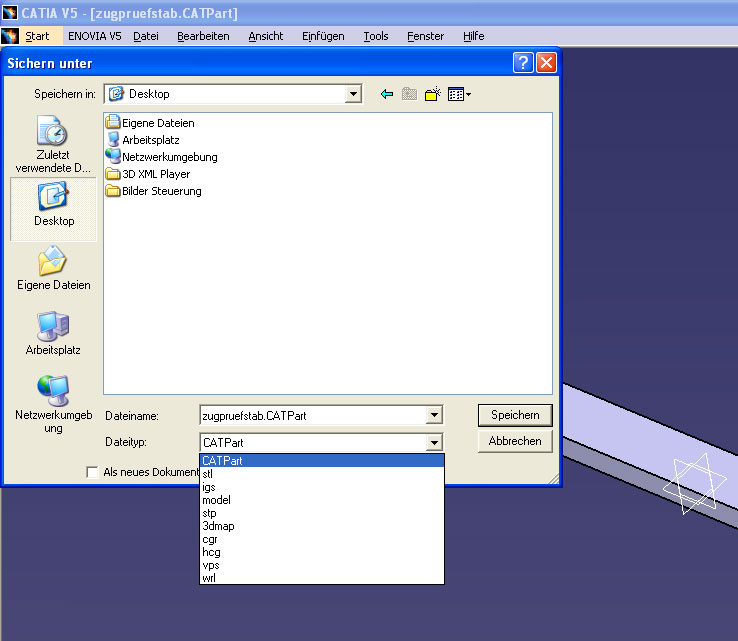Open the ENOVIA V5 menu

point(95,36)
